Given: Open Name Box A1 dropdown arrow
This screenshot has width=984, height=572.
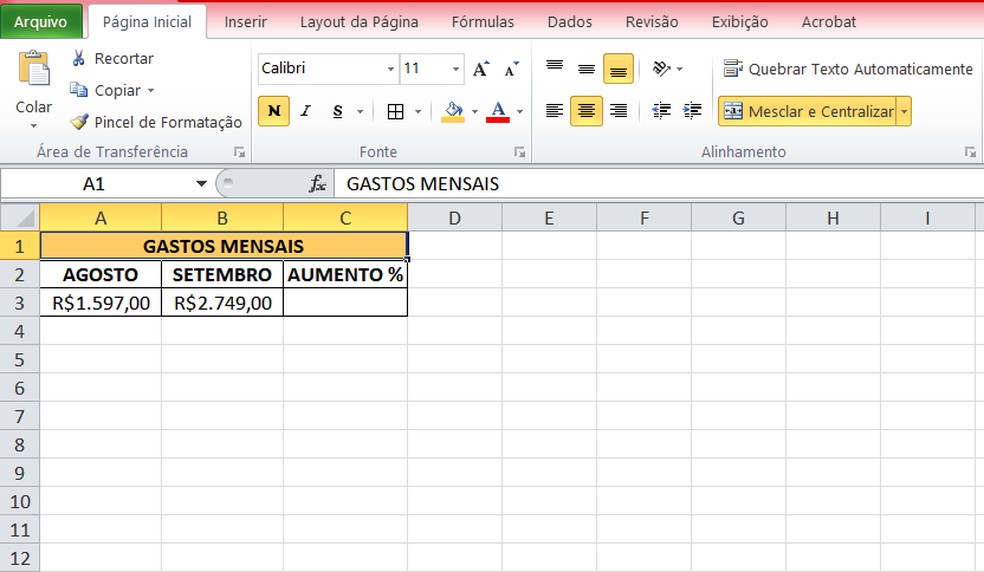Looking at the screenshot, I should pyautogui.click(x=201, y=184).
